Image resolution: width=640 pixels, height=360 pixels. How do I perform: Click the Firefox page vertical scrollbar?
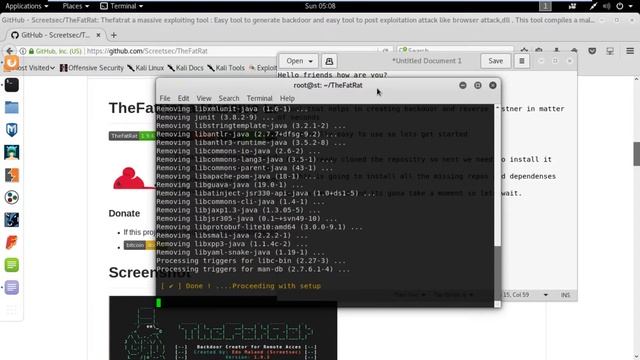pyautogui.click(x=636, y=153)
